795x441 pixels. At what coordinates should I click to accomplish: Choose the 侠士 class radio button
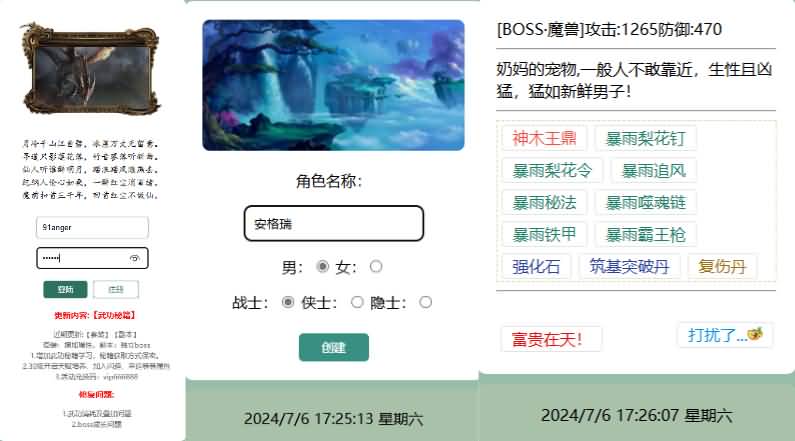357,302
